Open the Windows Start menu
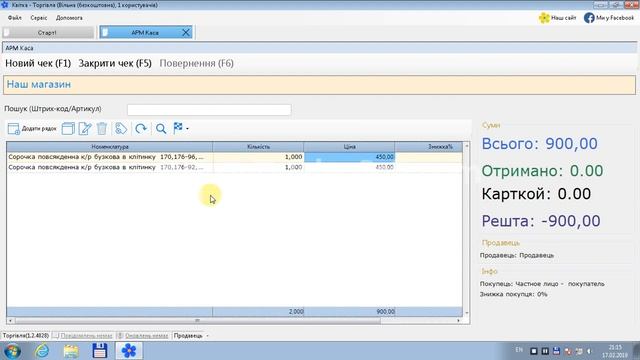This screenshot has width=640, height=360. pos(12,351)
